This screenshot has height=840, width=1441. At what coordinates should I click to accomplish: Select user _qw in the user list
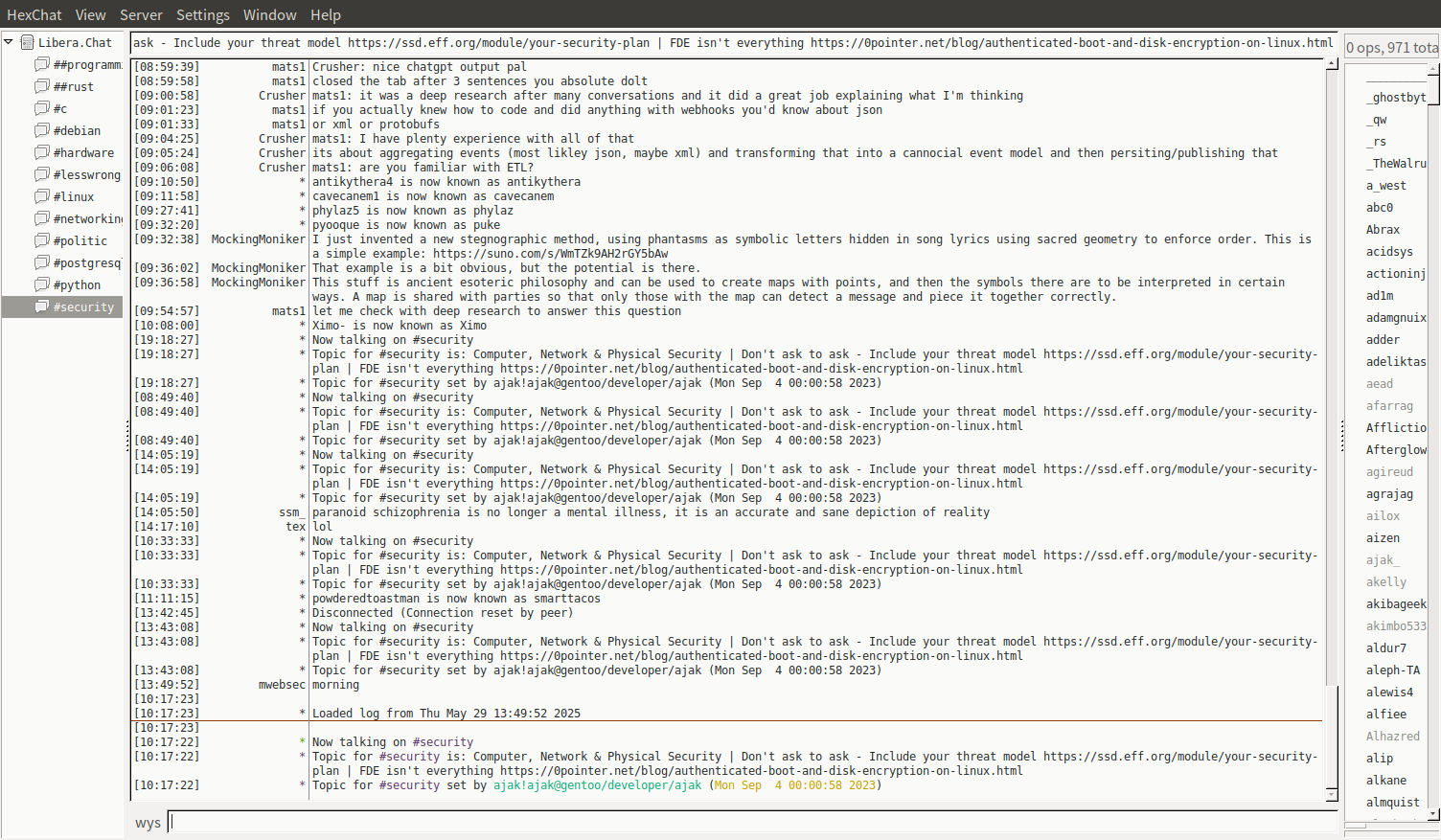tap(1377, 120)
